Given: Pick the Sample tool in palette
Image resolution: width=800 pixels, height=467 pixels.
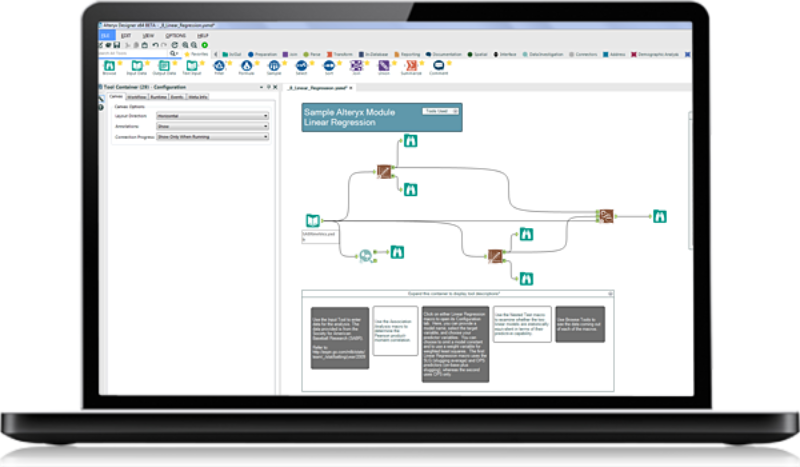Looking at the screenshot, I should point(274,67).
